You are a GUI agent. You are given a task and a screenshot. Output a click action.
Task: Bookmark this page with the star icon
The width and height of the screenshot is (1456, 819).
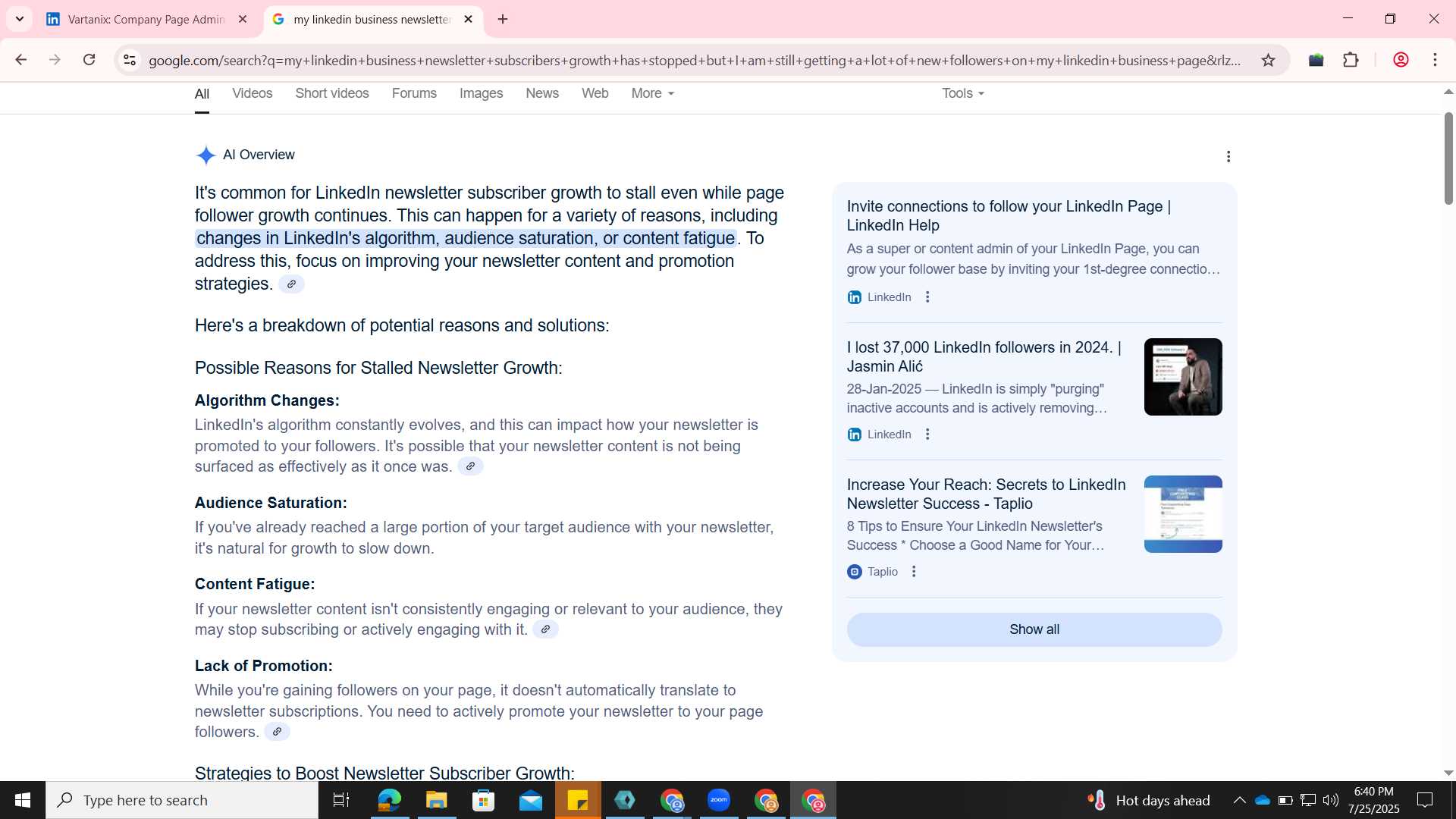coord(1268,60)
